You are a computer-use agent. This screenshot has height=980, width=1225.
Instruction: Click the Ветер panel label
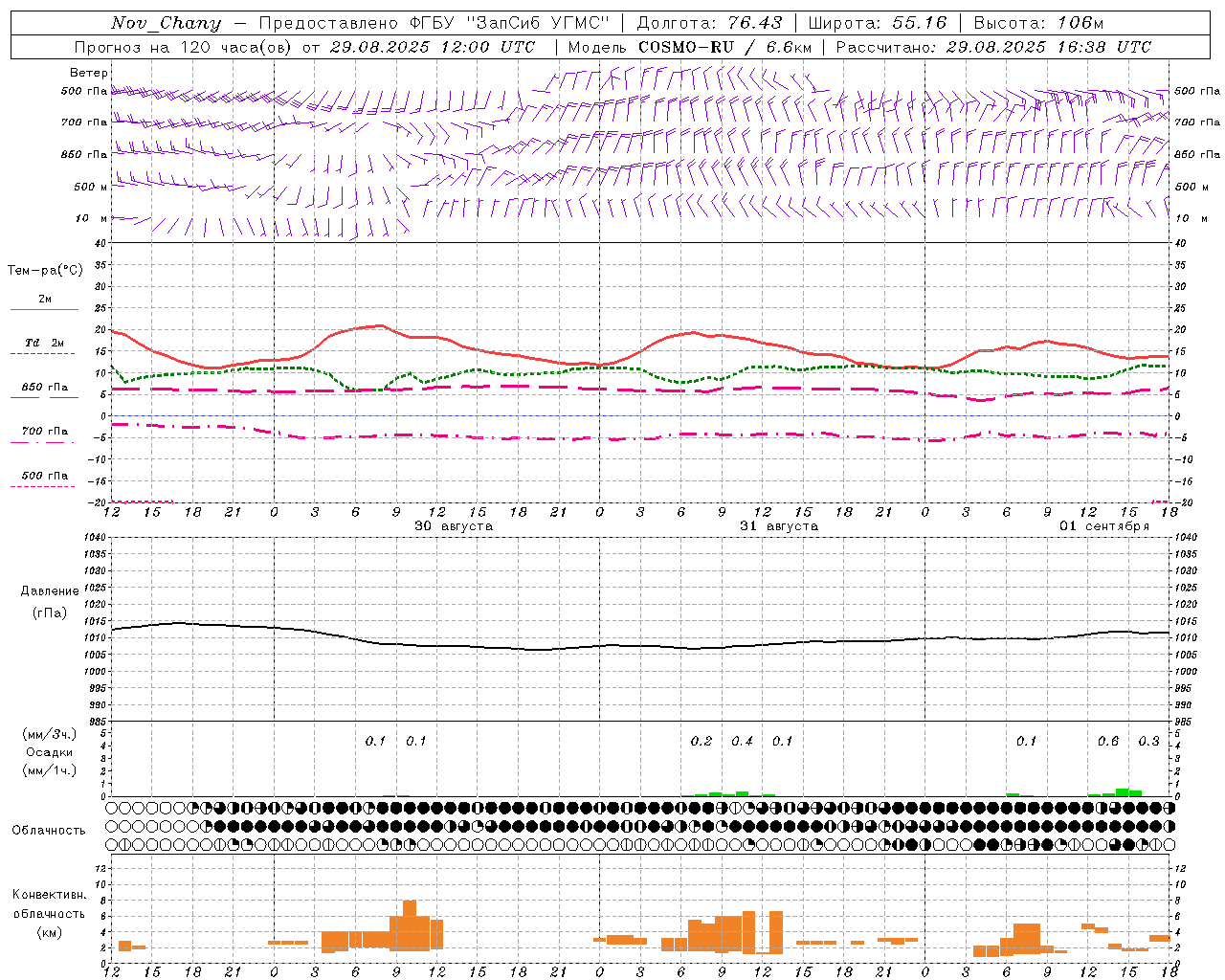pyautogui.click(x=89, y=73)
